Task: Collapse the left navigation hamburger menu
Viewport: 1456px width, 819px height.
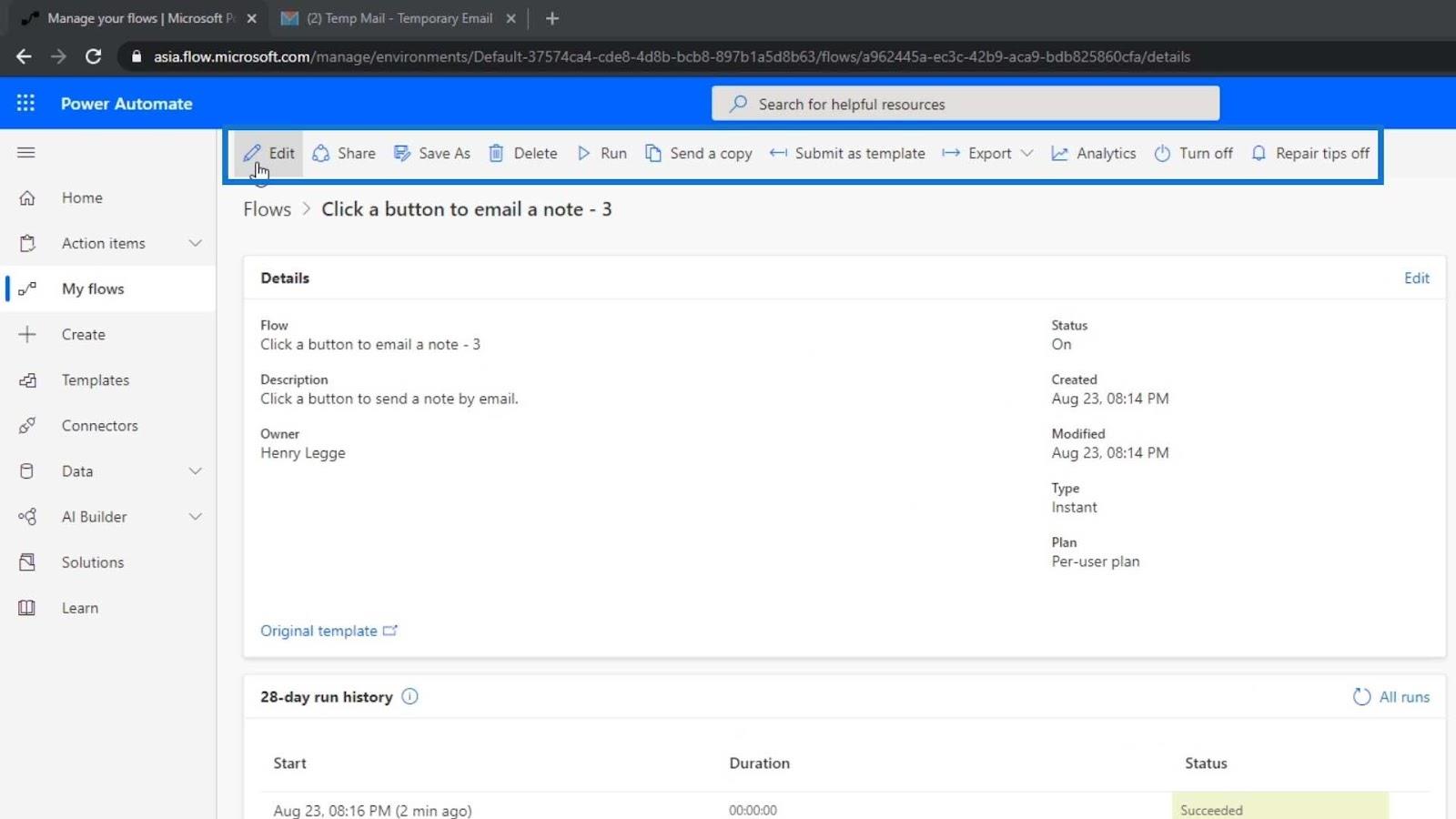Action: [x=25, y=152]
